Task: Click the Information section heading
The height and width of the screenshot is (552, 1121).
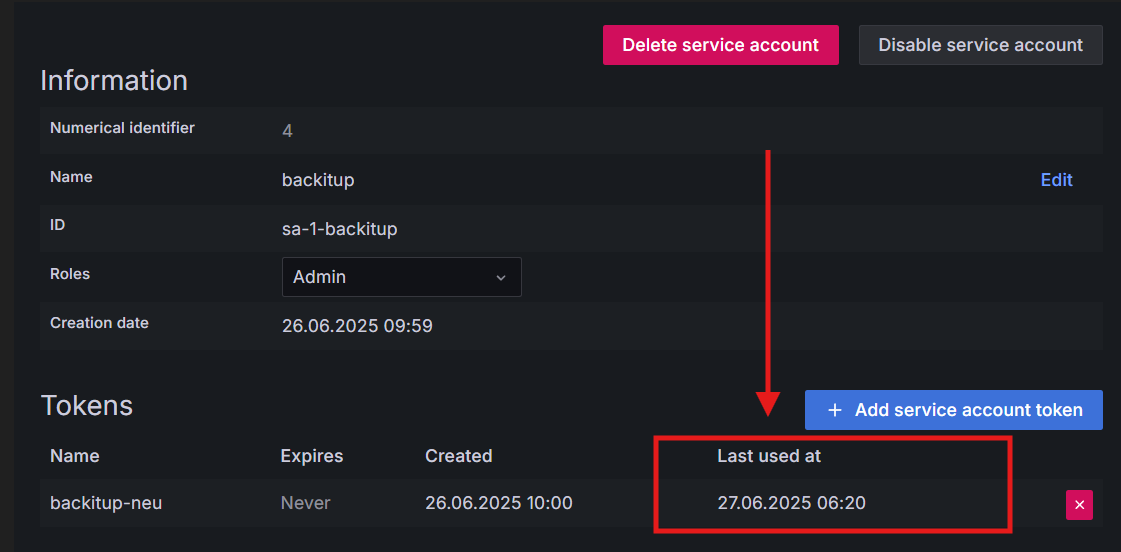Action: 114,80
